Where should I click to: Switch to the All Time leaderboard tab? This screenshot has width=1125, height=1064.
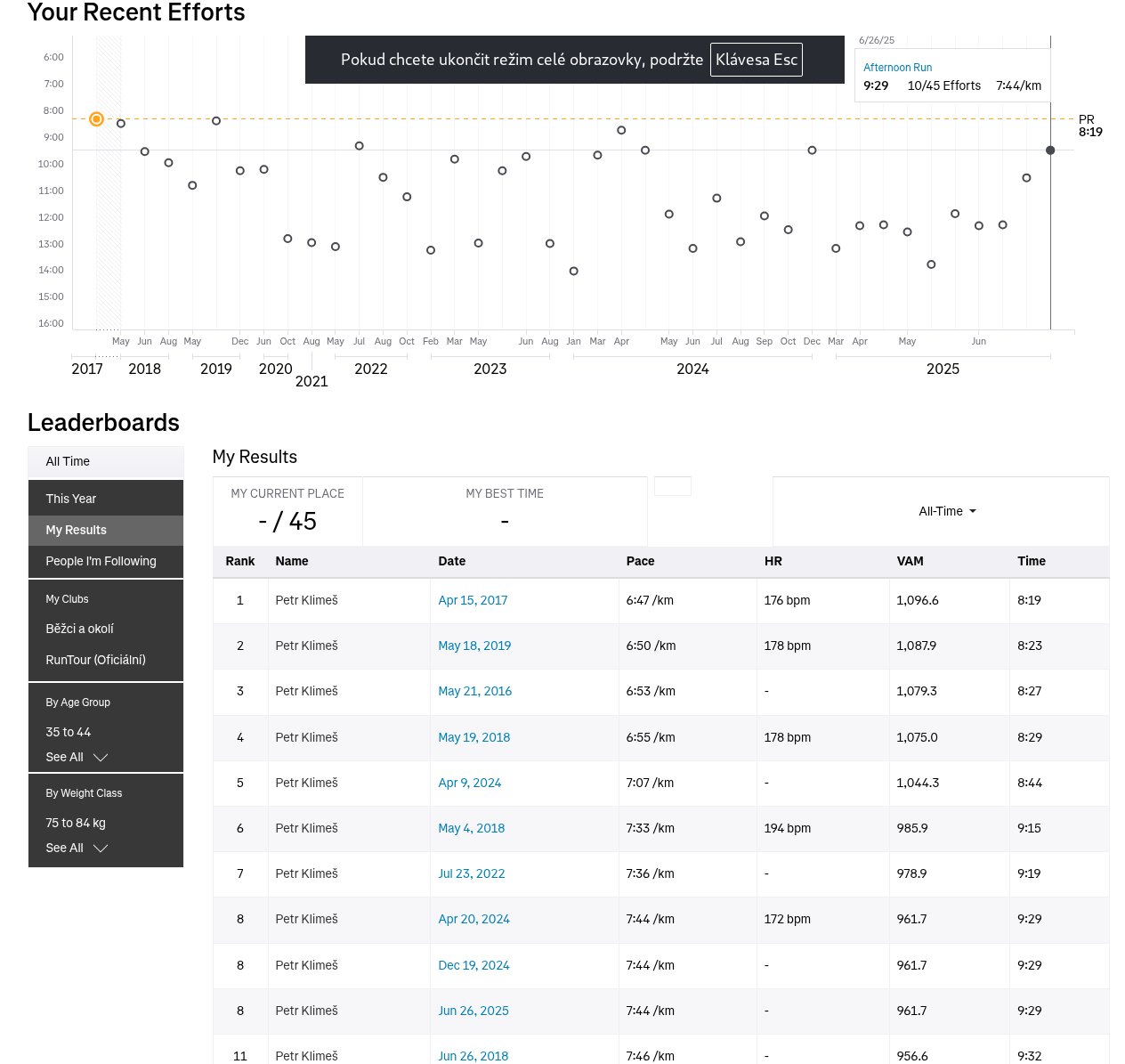(106, 461)
